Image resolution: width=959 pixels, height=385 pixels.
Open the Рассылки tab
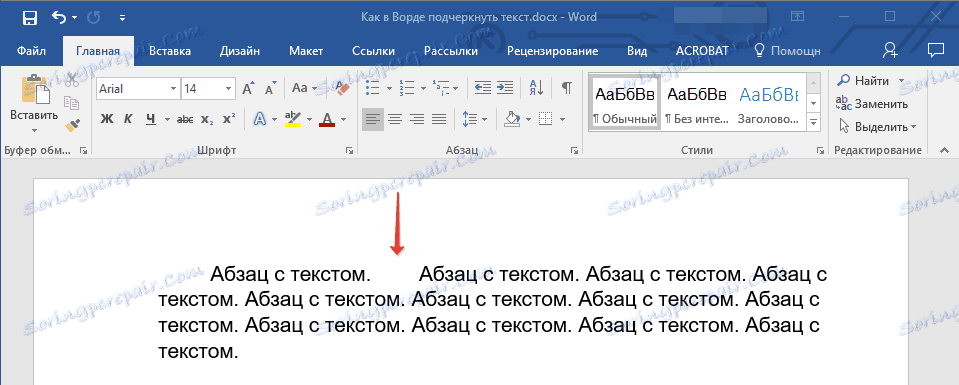coord(451,51)
